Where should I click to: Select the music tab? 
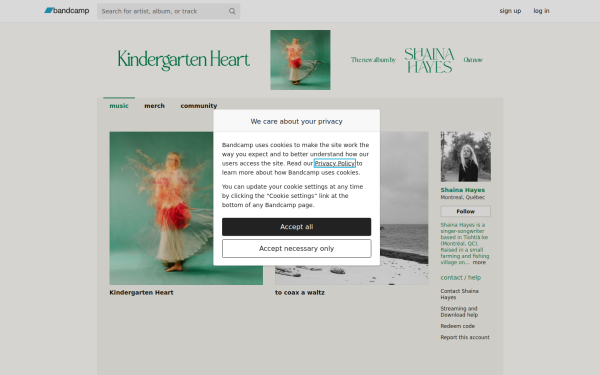(119, 106)
